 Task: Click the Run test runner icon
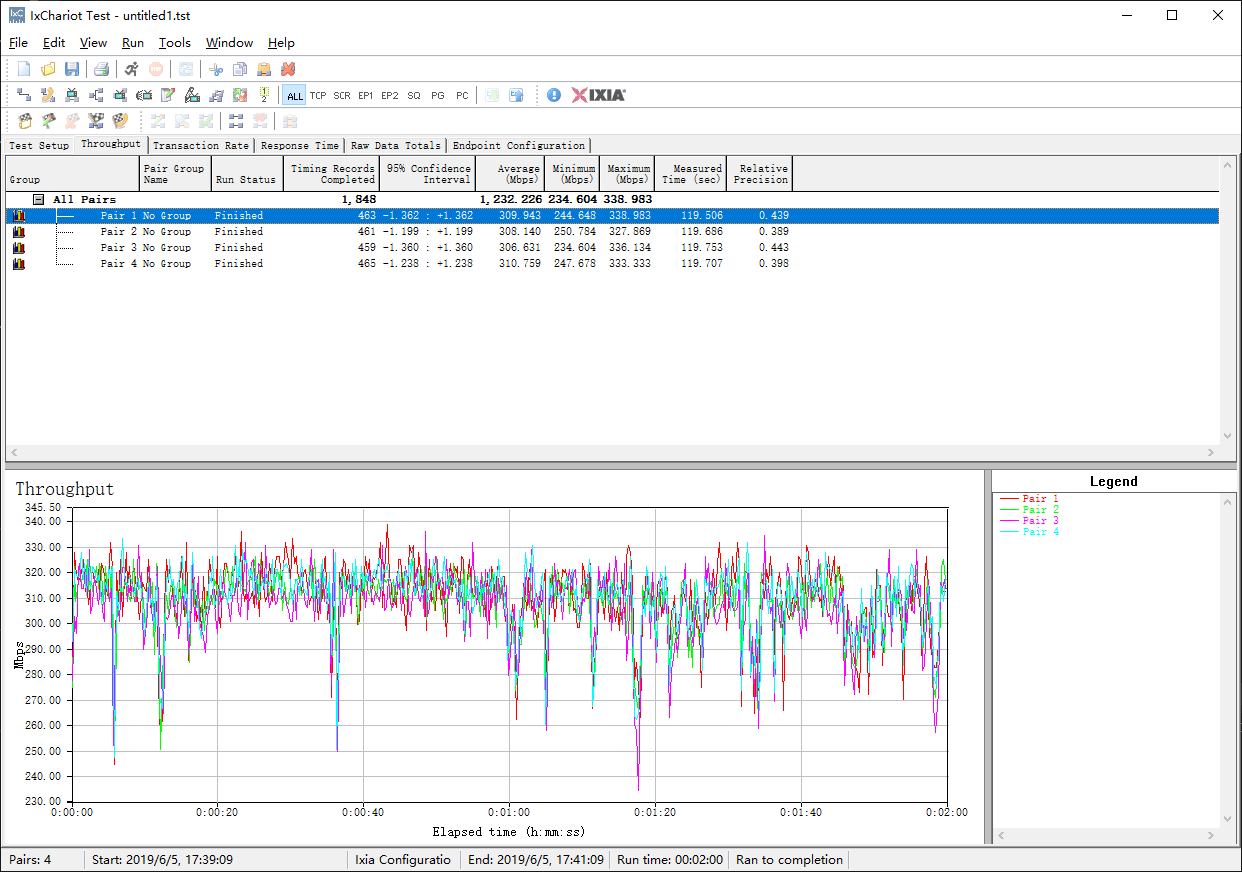tap(131, 69)
